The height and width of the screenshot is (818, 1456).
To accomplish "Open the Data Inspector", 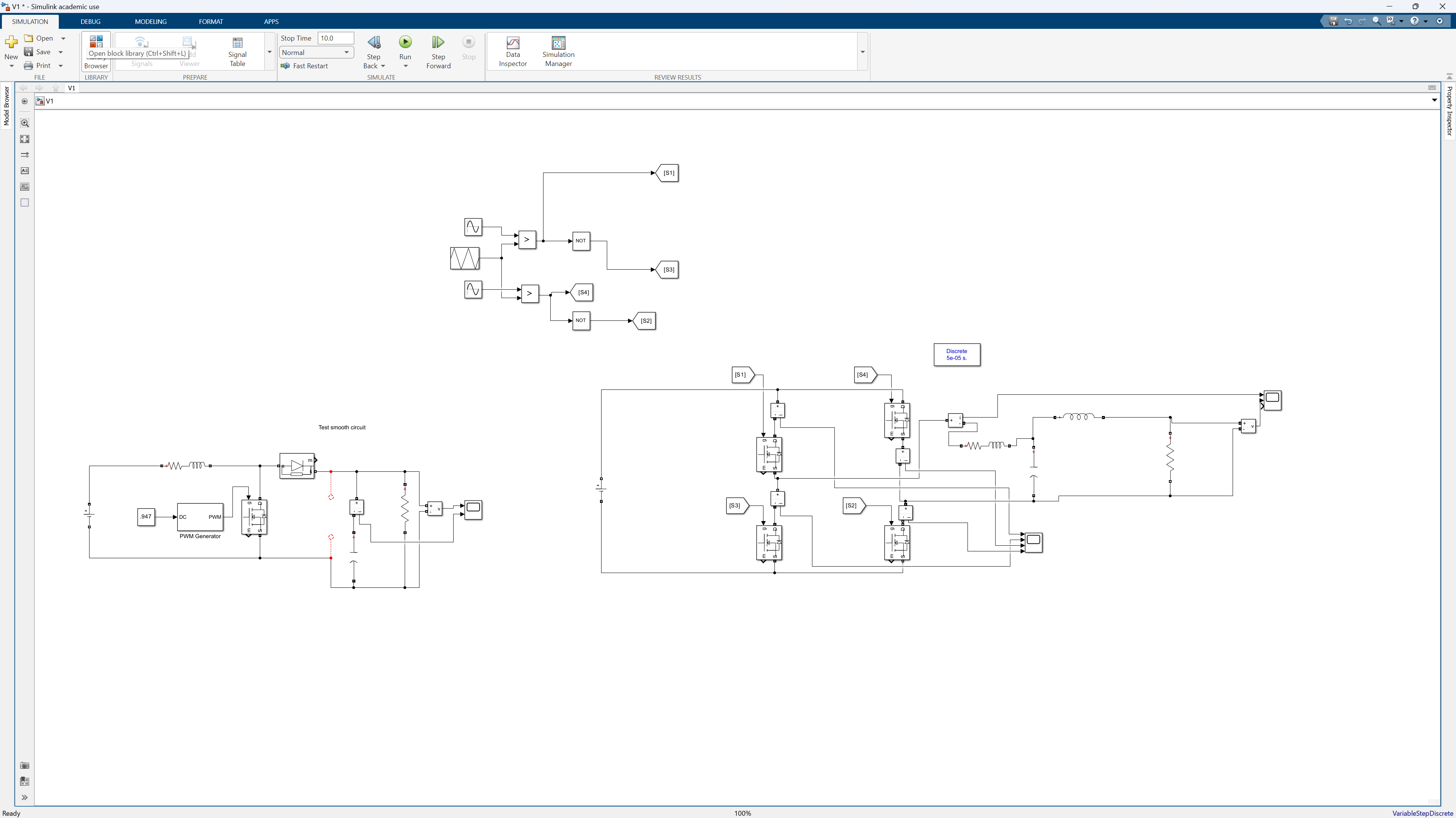I will click(513, 52).
